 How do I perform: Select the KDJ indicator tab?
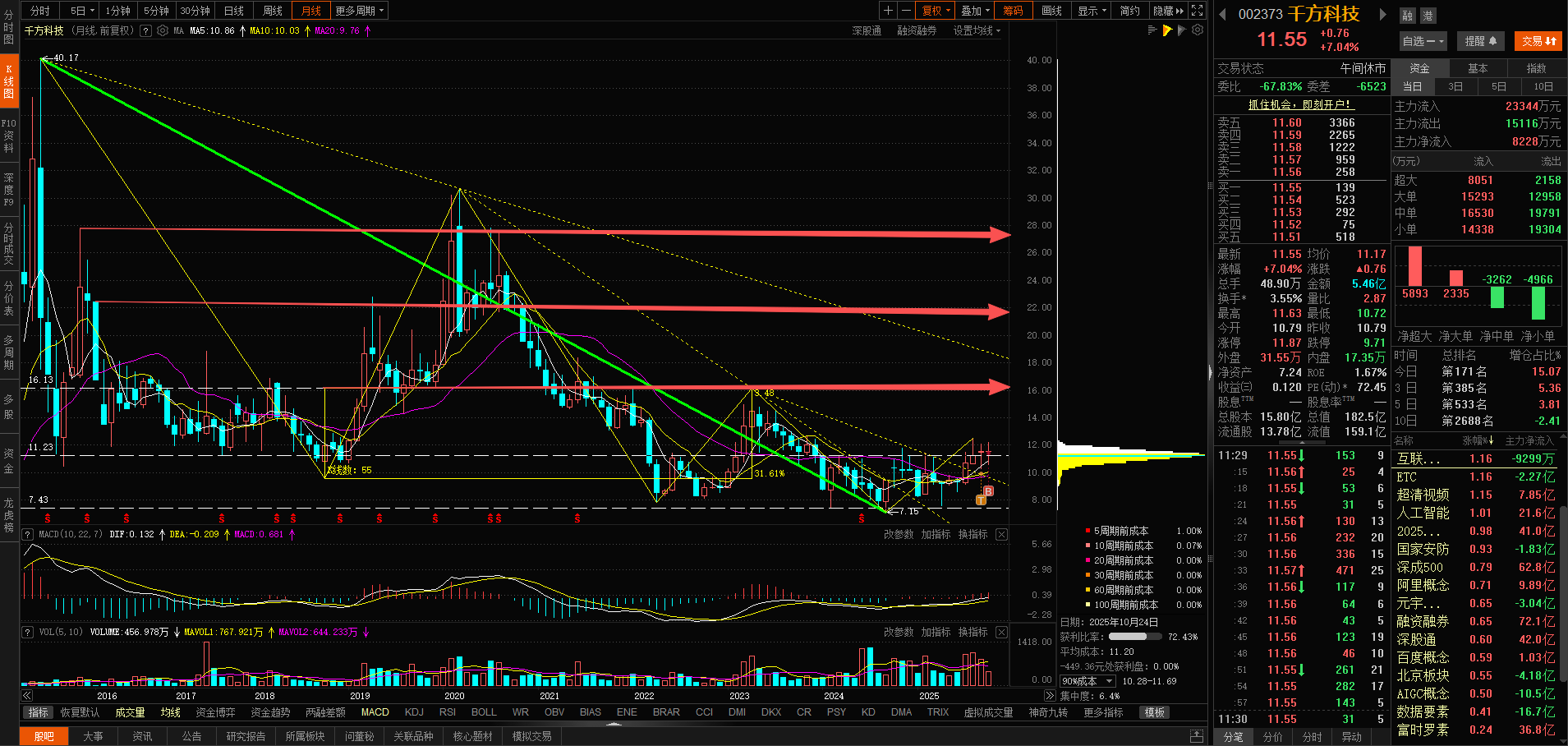414,712
